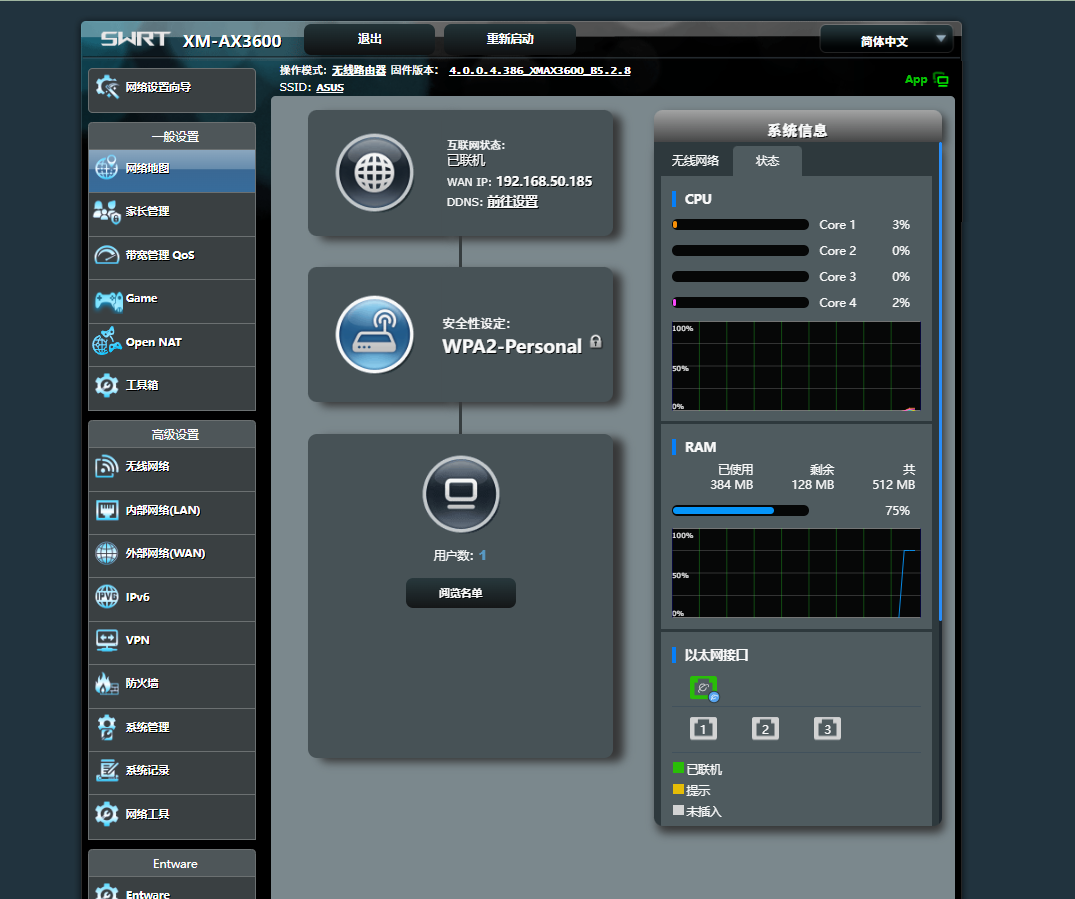Click the client computer icon

pyautogui.click(x=461, y=494)
